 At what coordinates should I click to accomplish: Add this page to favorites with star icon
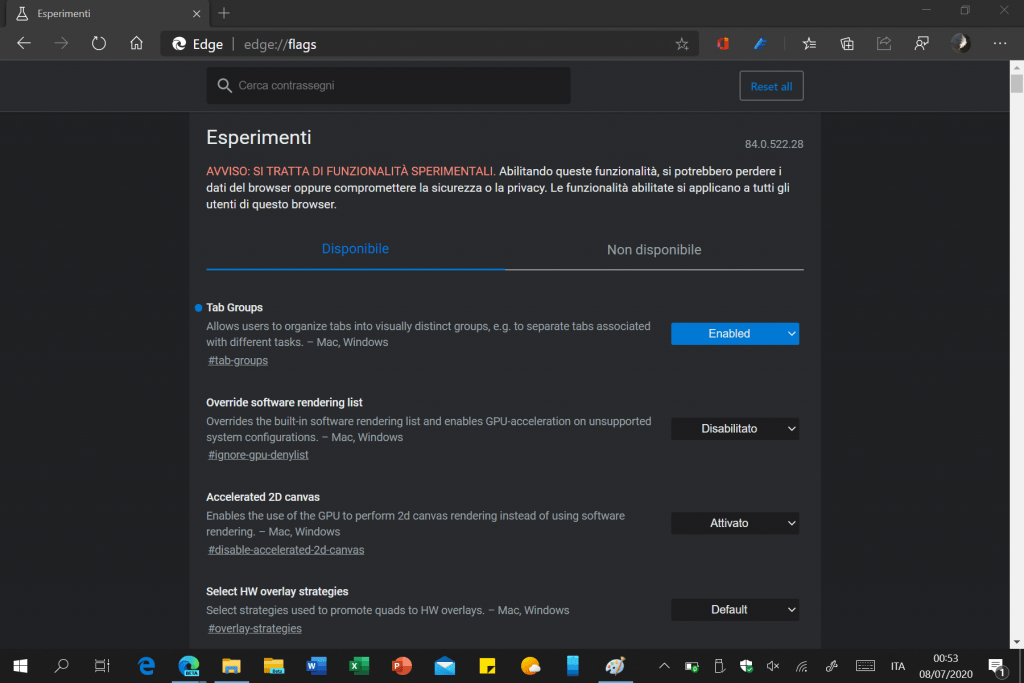pyautogui.click(x=682, y=44)
